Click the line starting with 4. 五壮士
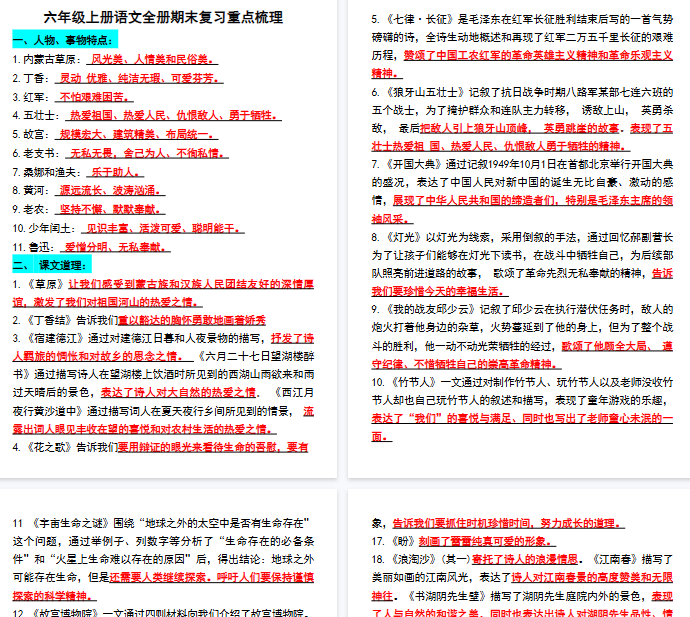Viewport: 690px width, 617px height. 147,115
